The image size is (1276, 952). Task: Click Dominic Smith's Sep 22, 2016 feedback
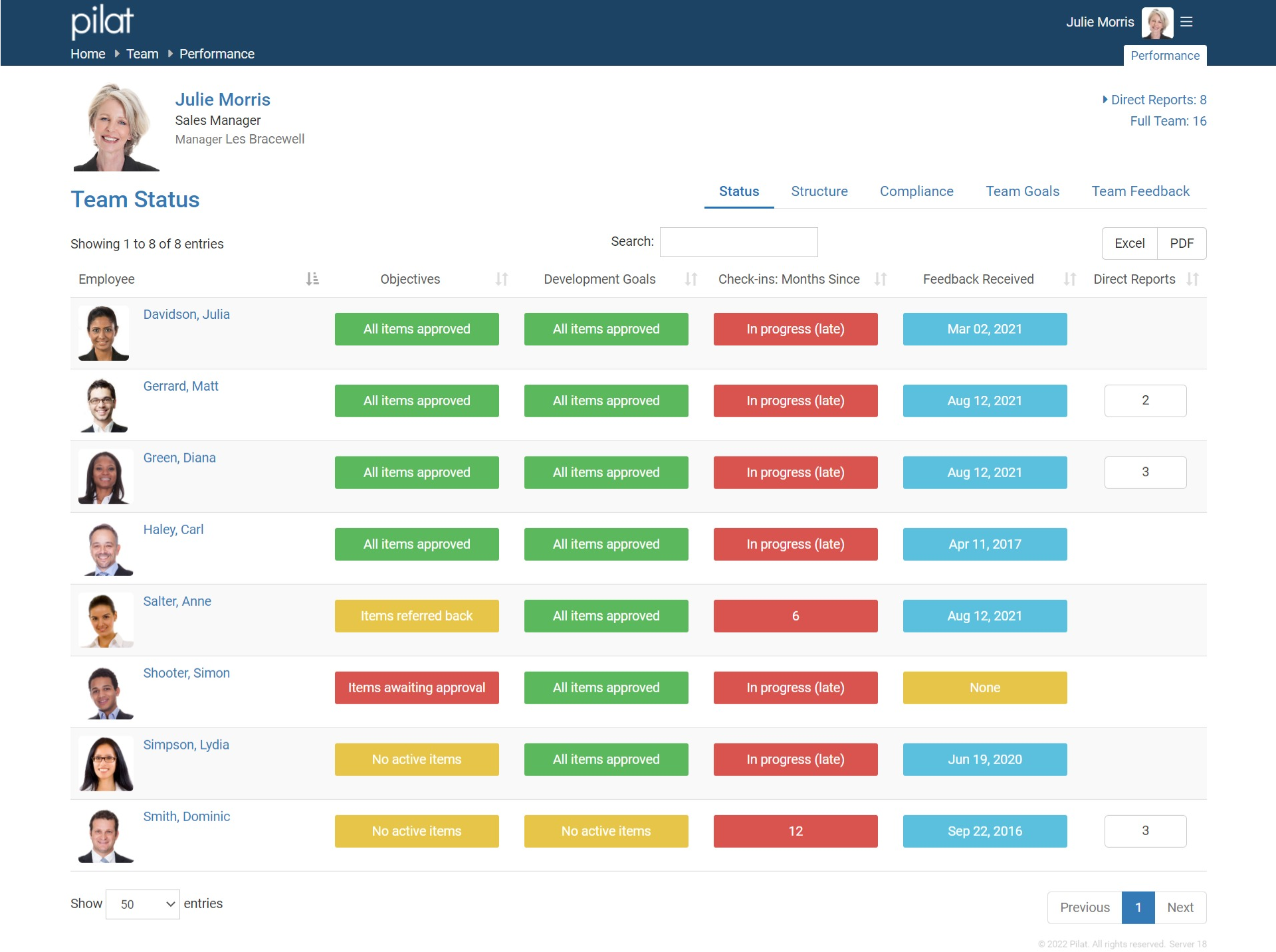(x=985, y=831)
